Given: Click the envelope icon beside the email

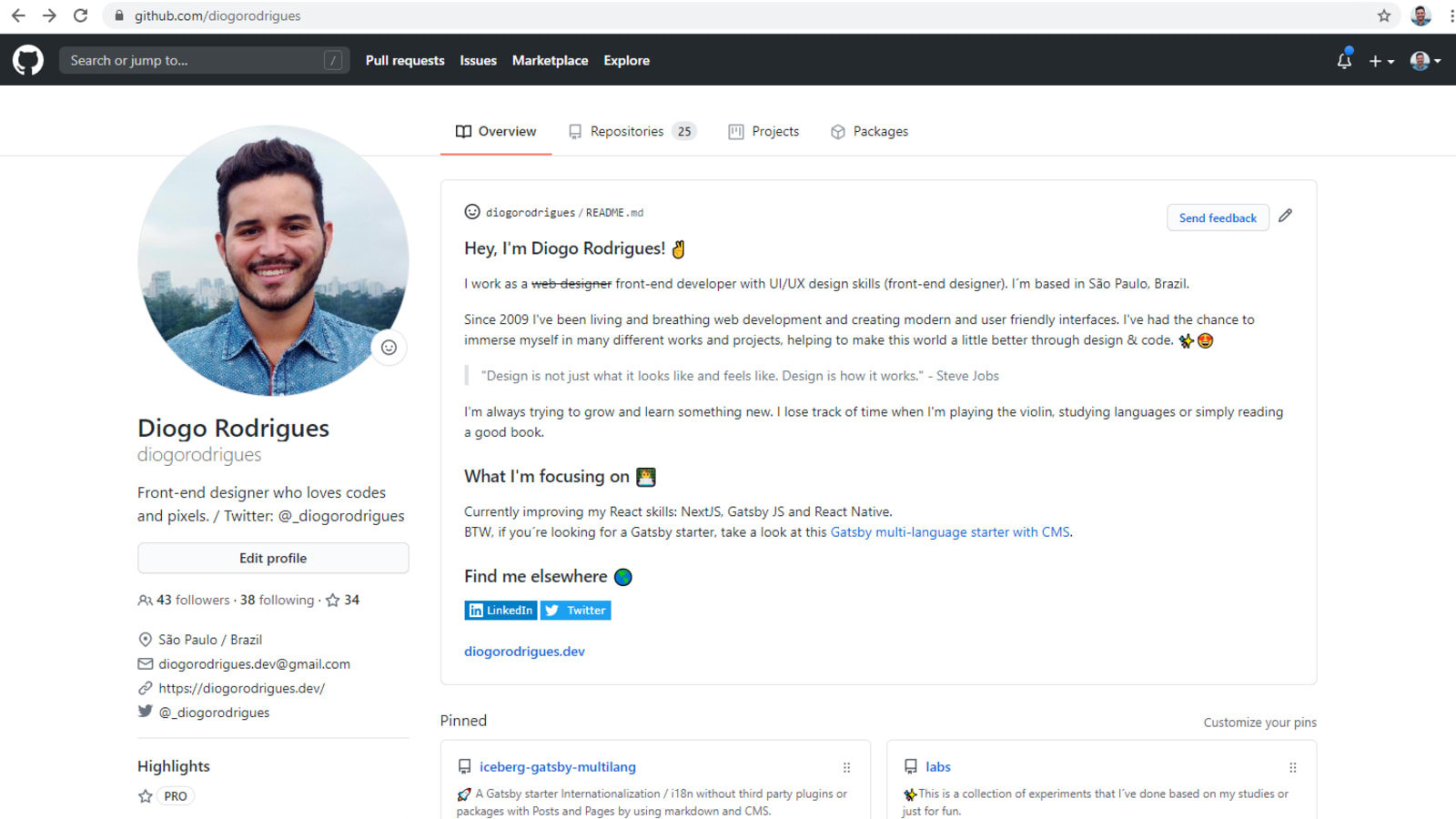Looking at the screenshot, I should pos(145,664).
